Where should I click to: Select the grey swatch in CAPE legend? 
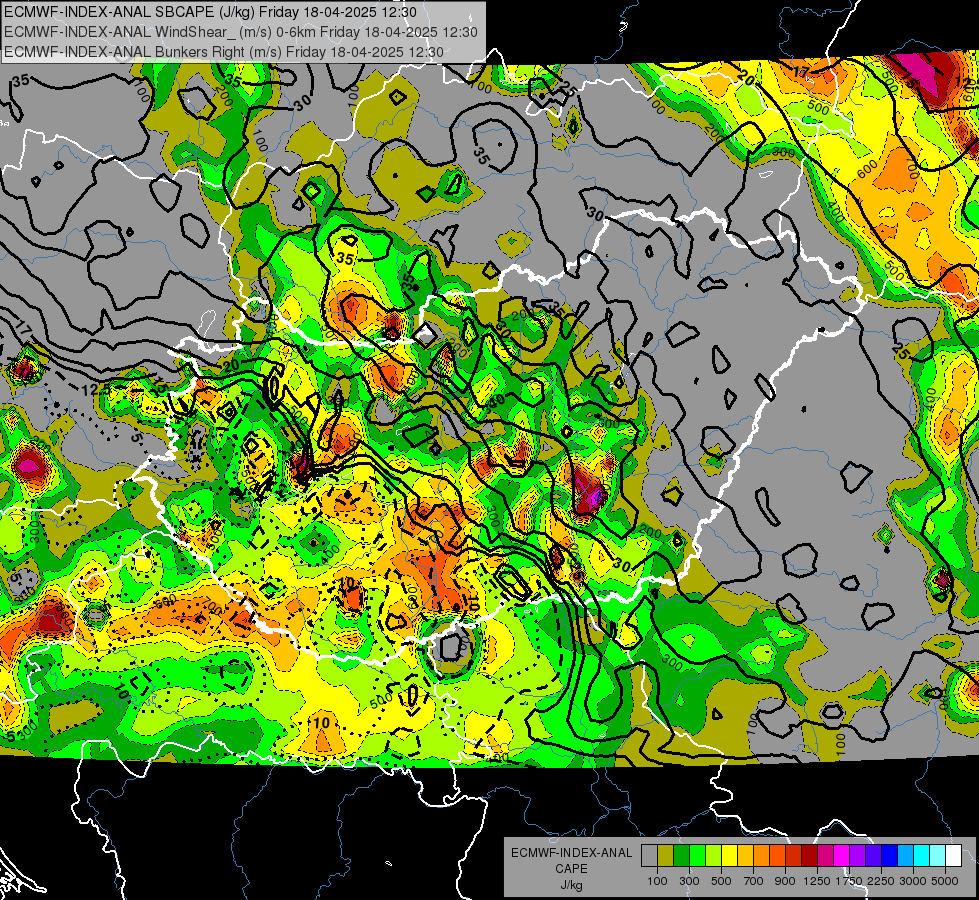point(649,856)
